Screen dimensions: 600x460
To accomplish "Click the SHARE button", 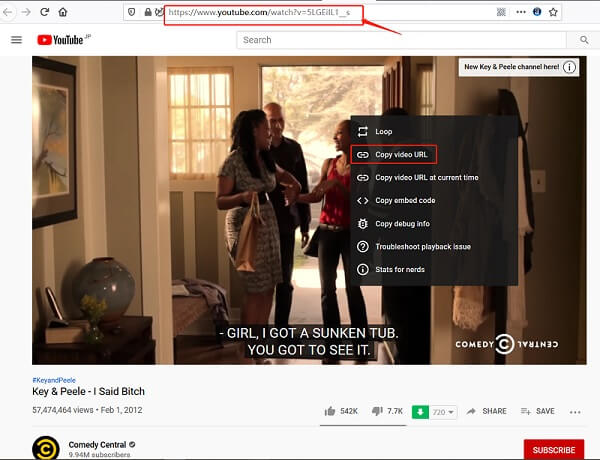I will [x=487, y=411].
